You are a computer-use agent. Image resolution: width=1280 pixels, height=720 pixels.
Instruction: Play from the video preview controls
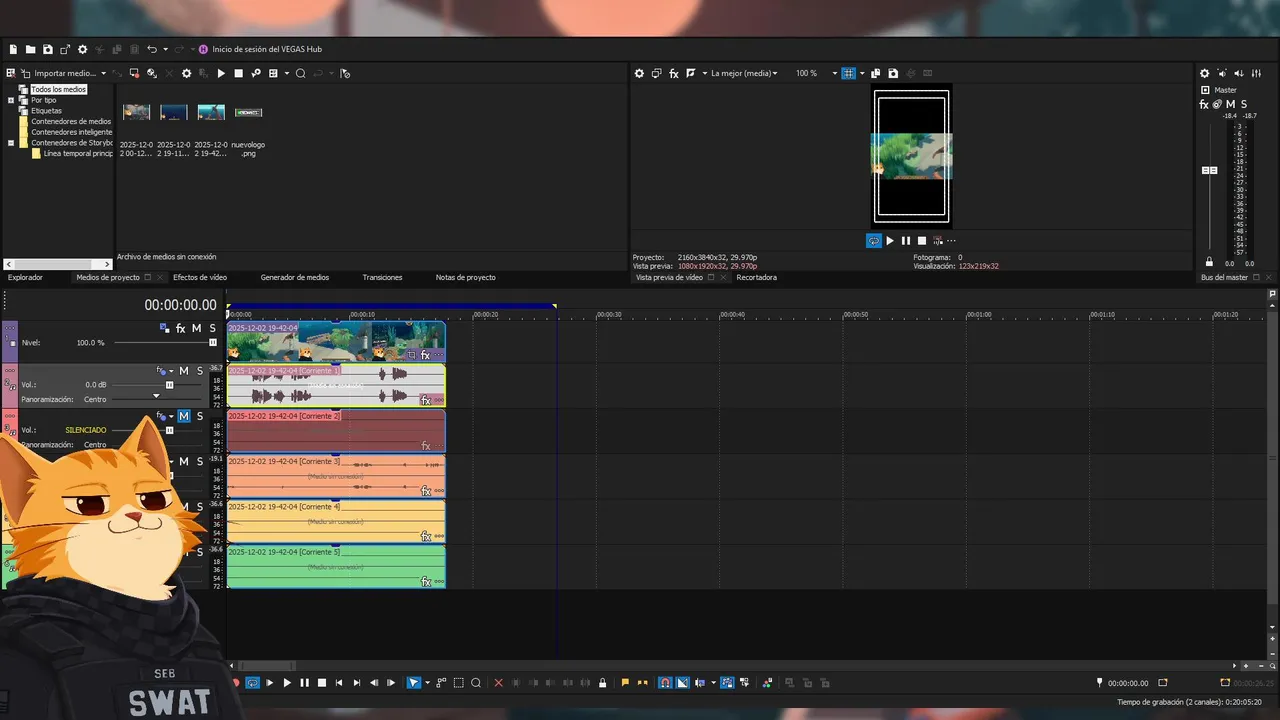[890, 240]
